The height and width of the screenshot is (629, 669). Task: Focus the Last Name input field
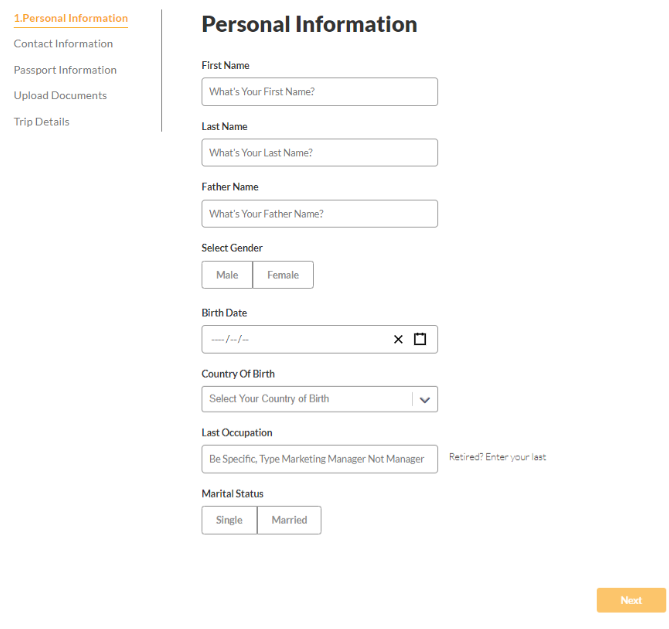[x=320, y=152]
